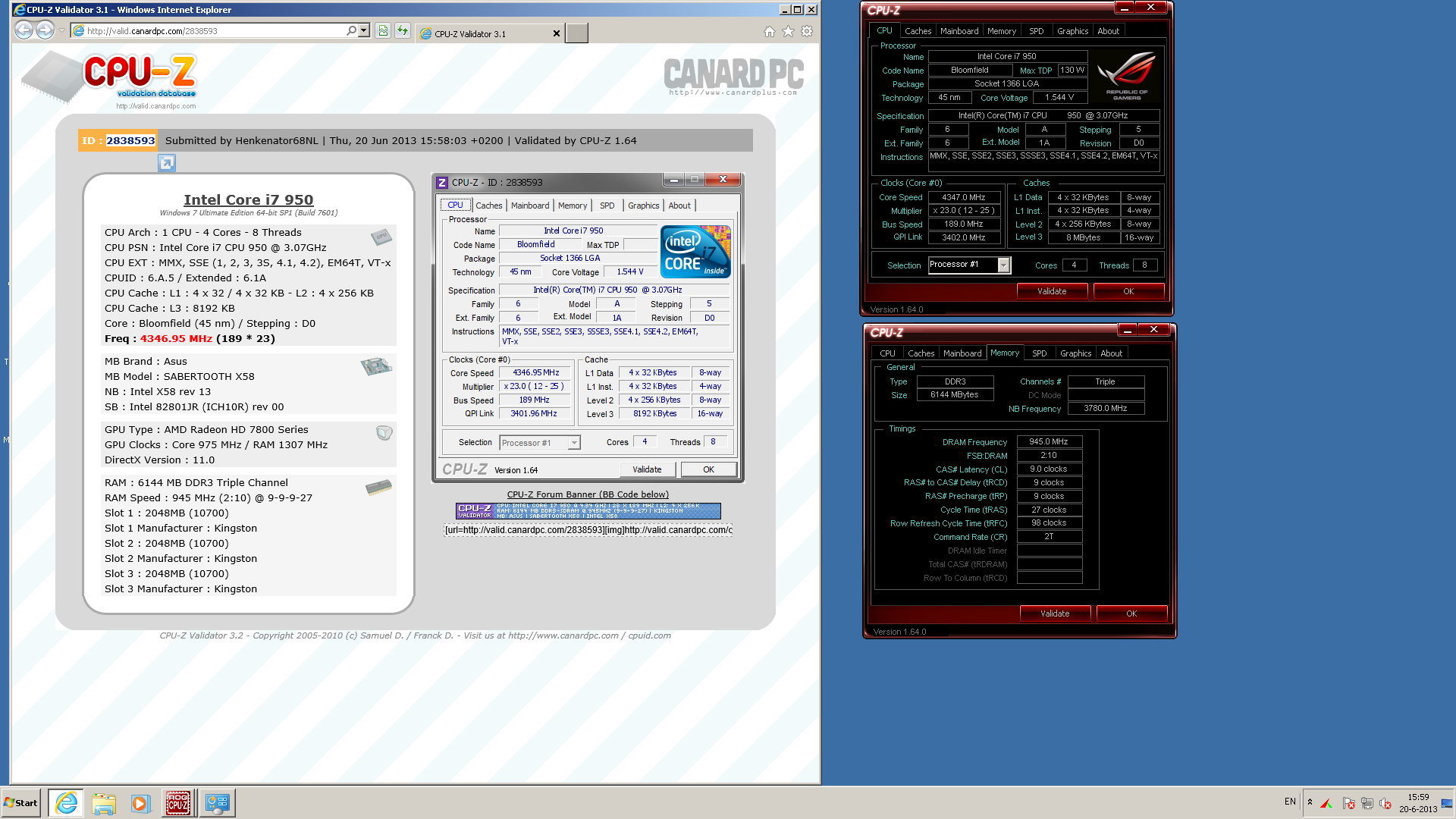Click the CPU chip icon in summary panel
The image size is (1456, 819).
point(381,237)
